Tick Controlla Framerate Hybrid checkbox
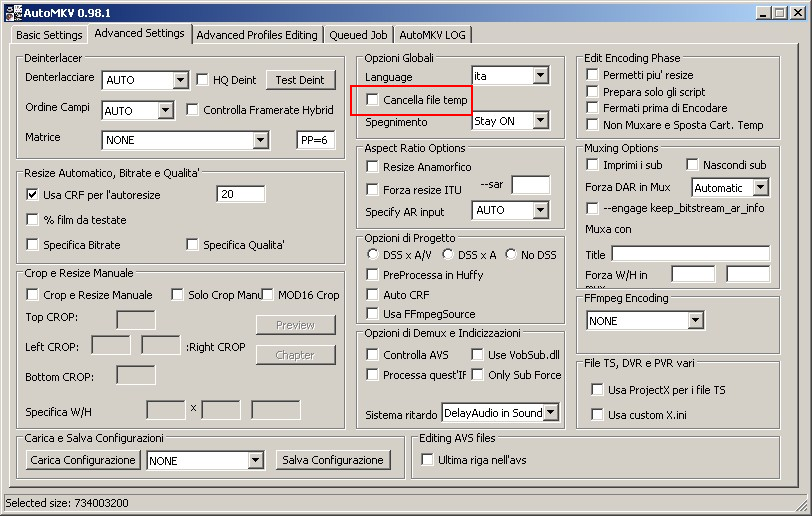 pos(192,109)
